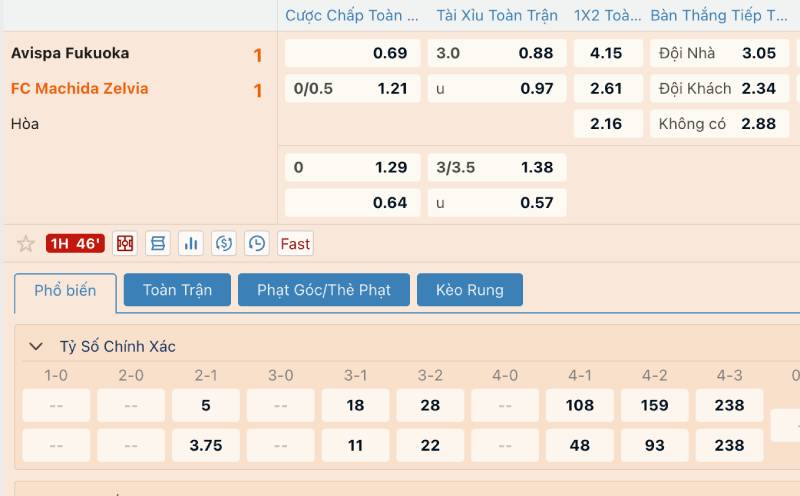This screenshot has width=800, height=496.
Task: Collapse the Tỷ Số Chính Xác section
Action: 36,347
